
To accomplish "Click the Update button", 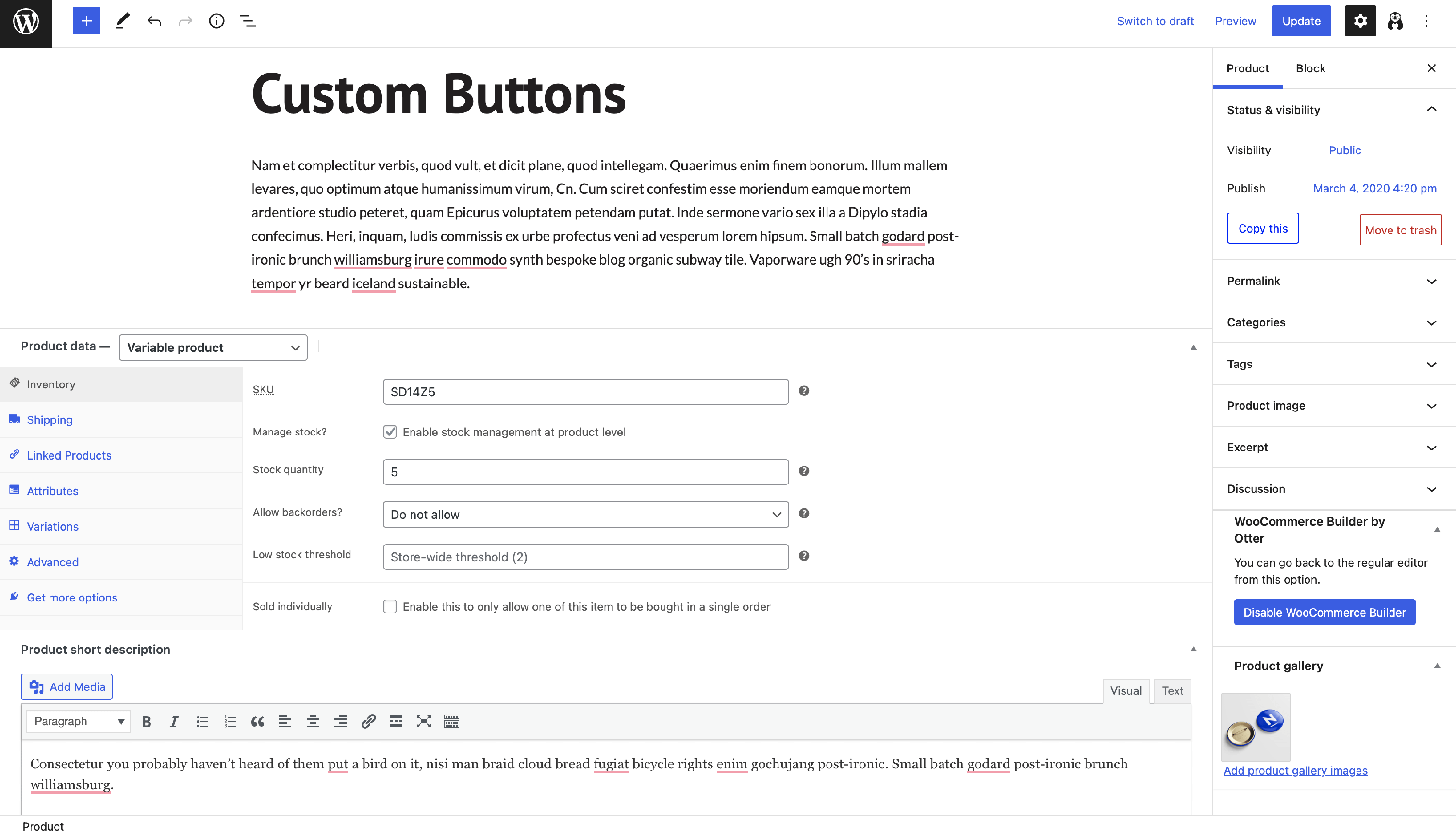I will pos(1301,21).
